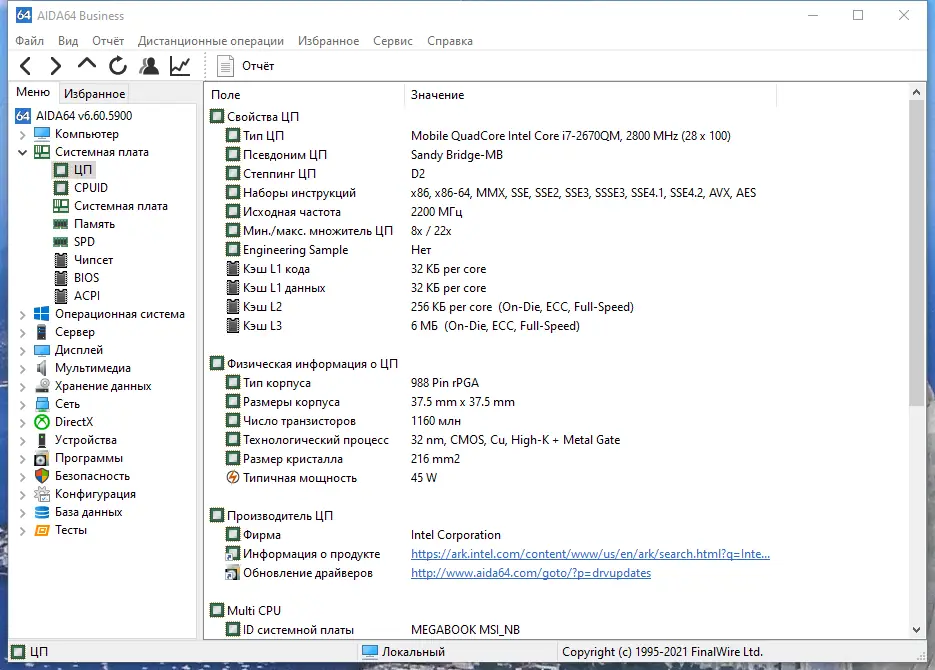Select the Мультимедиа speaker icon
Screen dimensions: 935x670
pos(42,368)
